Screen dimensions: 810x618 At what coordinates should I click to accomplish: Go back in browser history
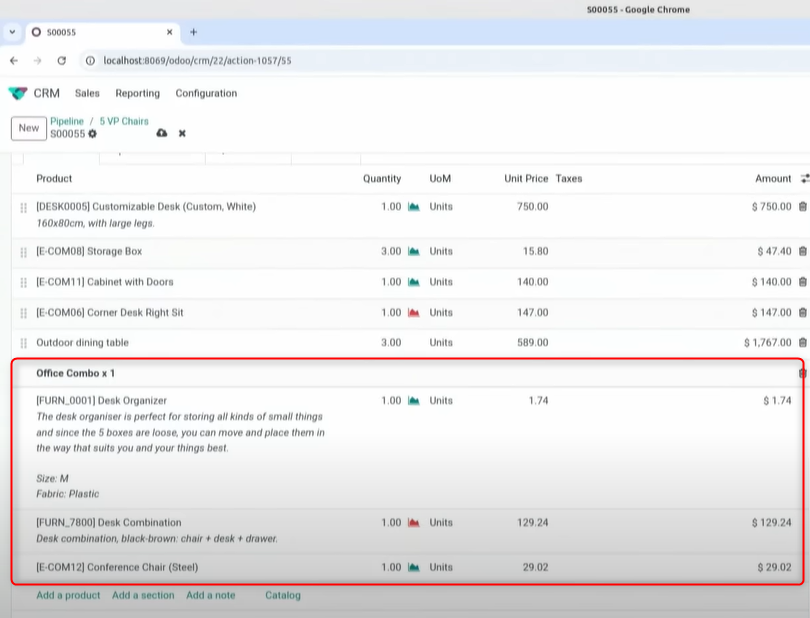click(14, 60)
